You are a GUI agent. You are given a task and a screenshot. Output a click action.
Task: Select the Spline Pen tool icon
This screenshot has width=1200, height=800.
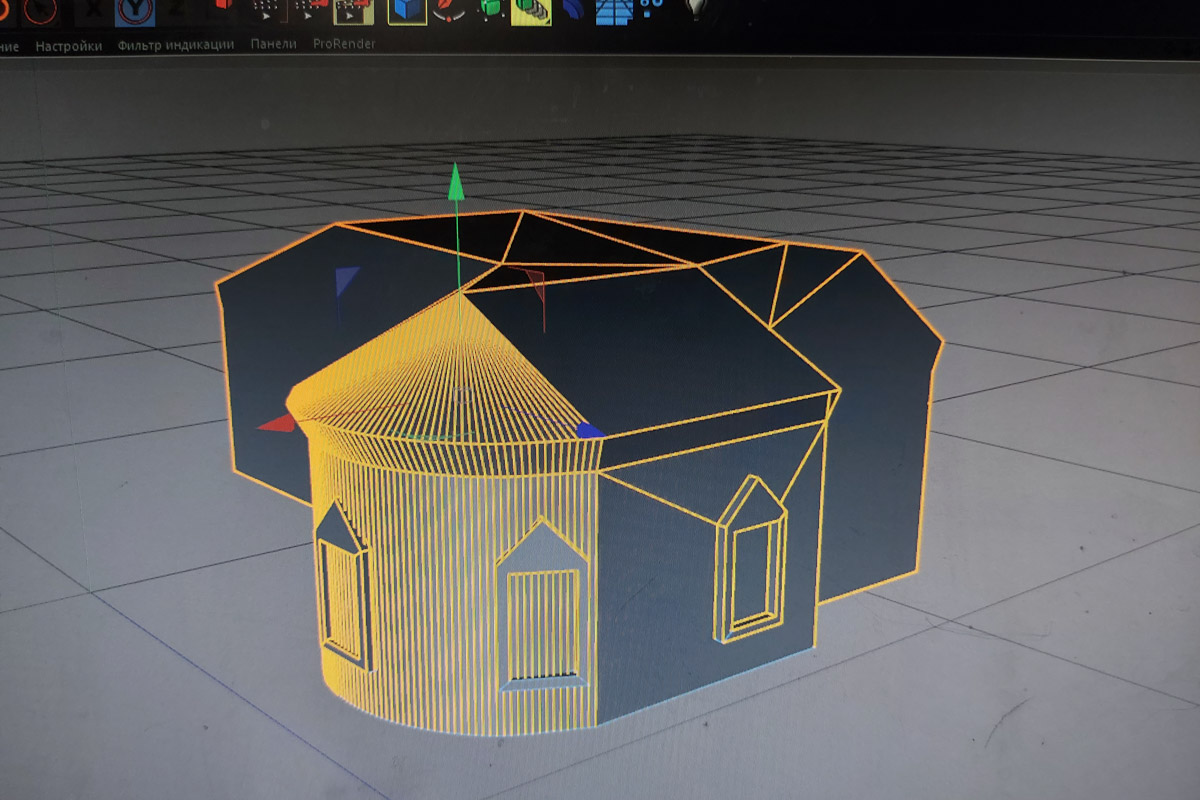pos(449,10)
